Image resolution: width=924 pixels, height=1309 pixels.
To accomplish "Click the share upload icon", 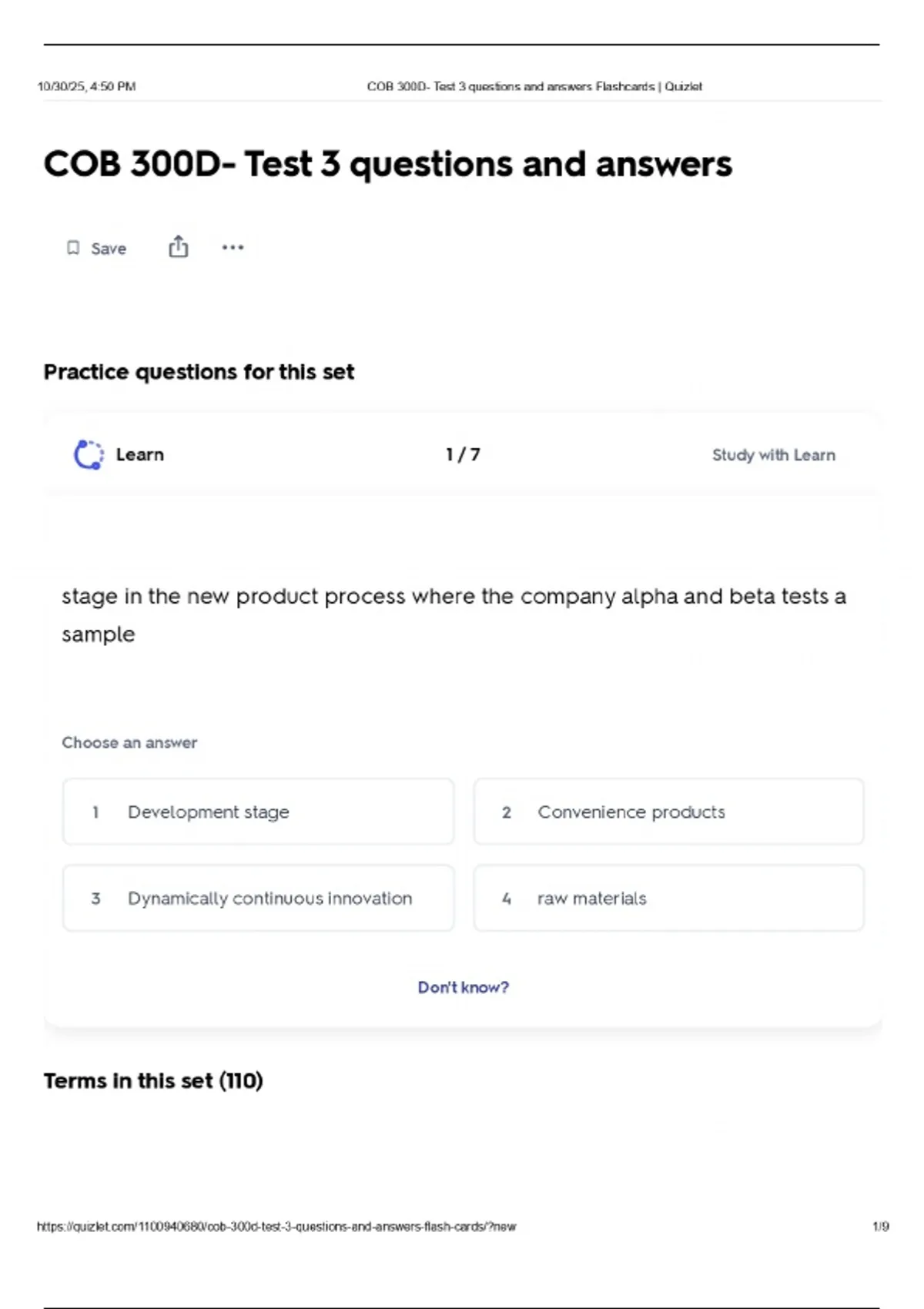I will pyautogui.click(x=178, y=246).
